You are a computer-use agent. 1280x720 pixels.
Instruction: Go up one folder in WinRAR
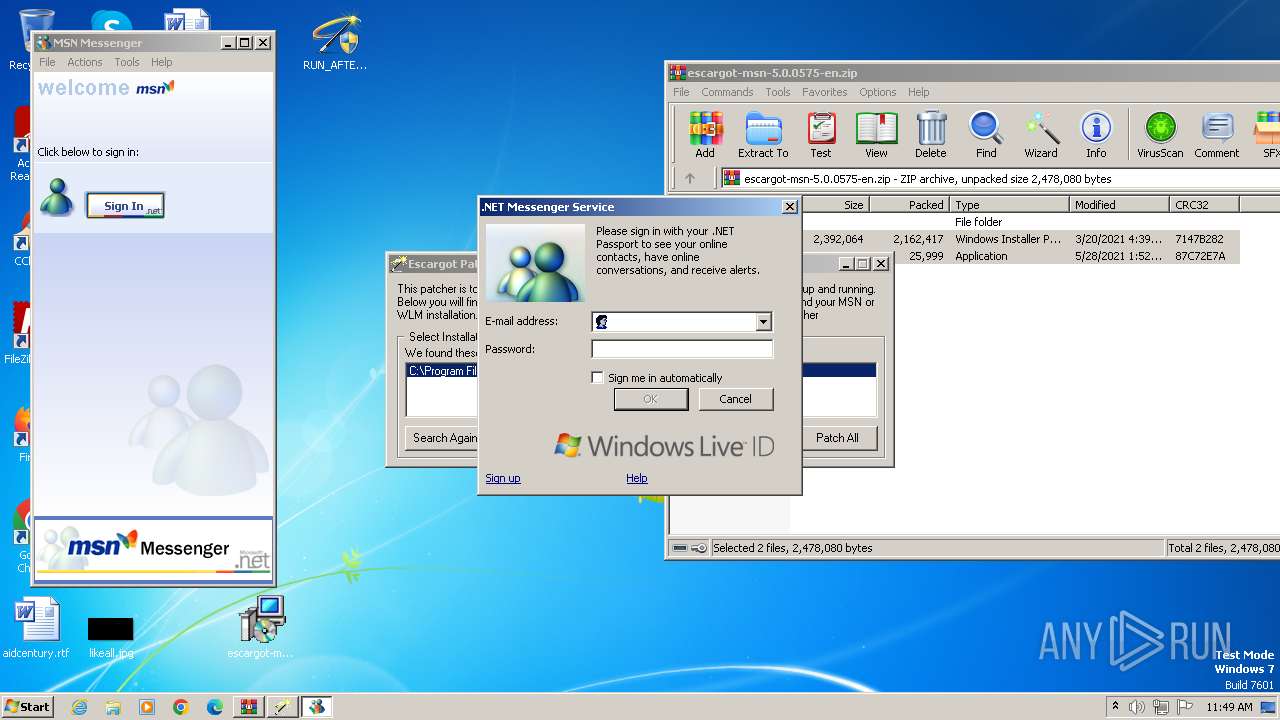(x=689, y=179)
